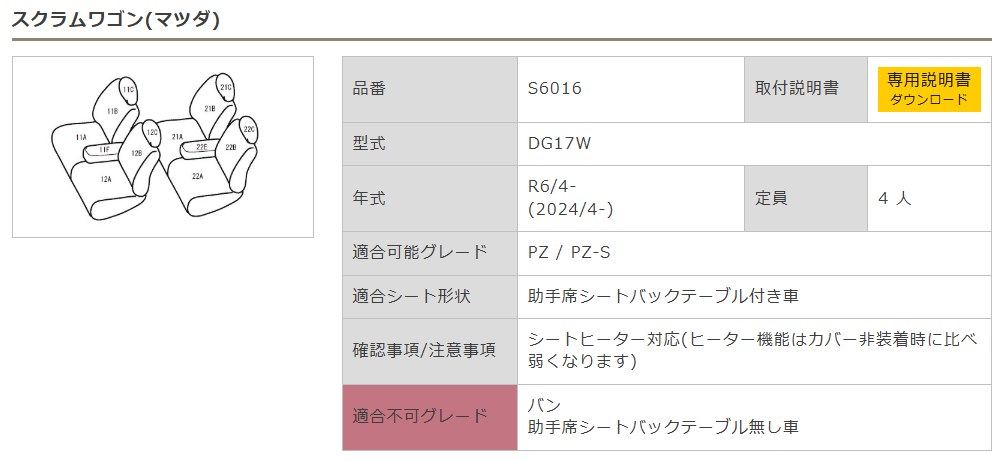Select seatback 11B in the diagram

click(x=113, y=111)
